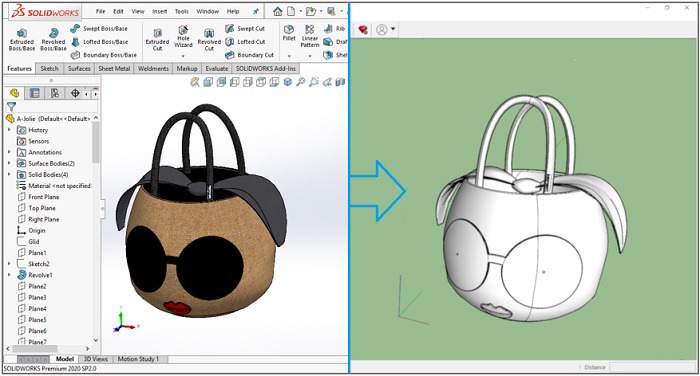Open the Edit menu
This screenshot has height=376, width=700.
[x=118, y=12]
